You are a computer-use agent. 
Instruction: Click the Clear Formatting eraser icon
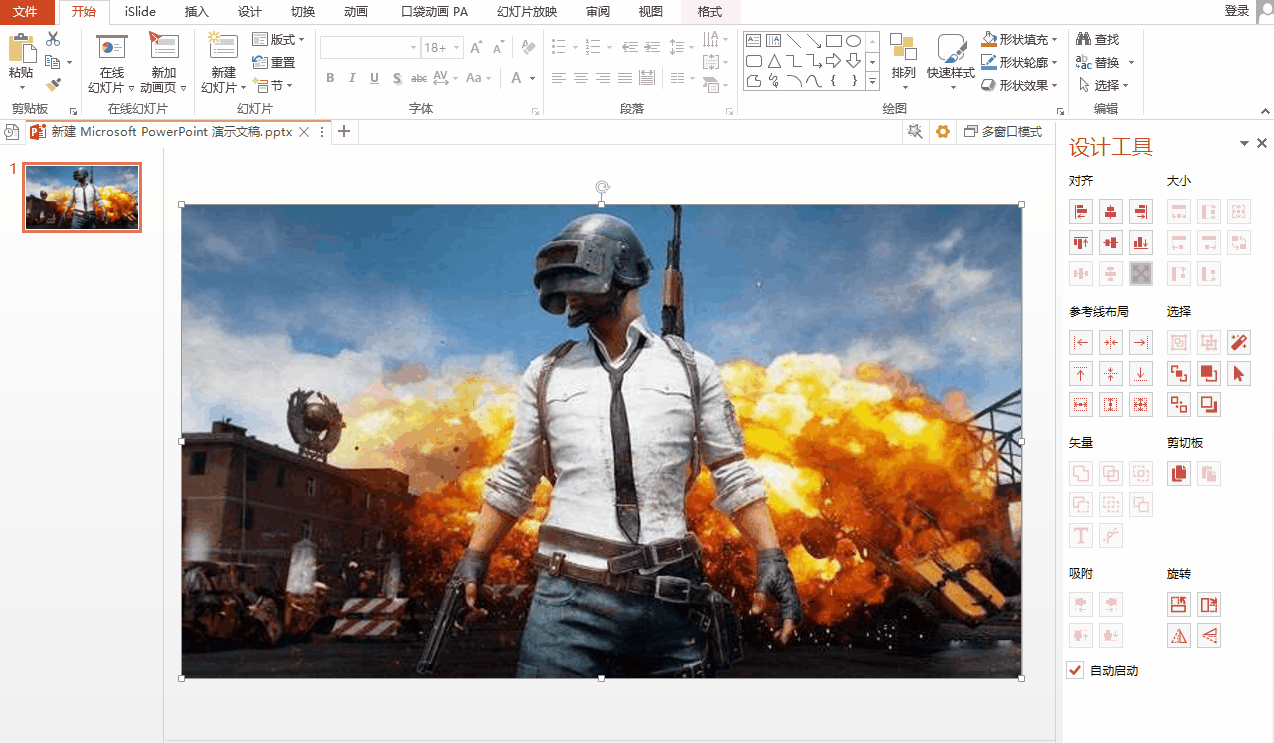(x=529, y=47)
